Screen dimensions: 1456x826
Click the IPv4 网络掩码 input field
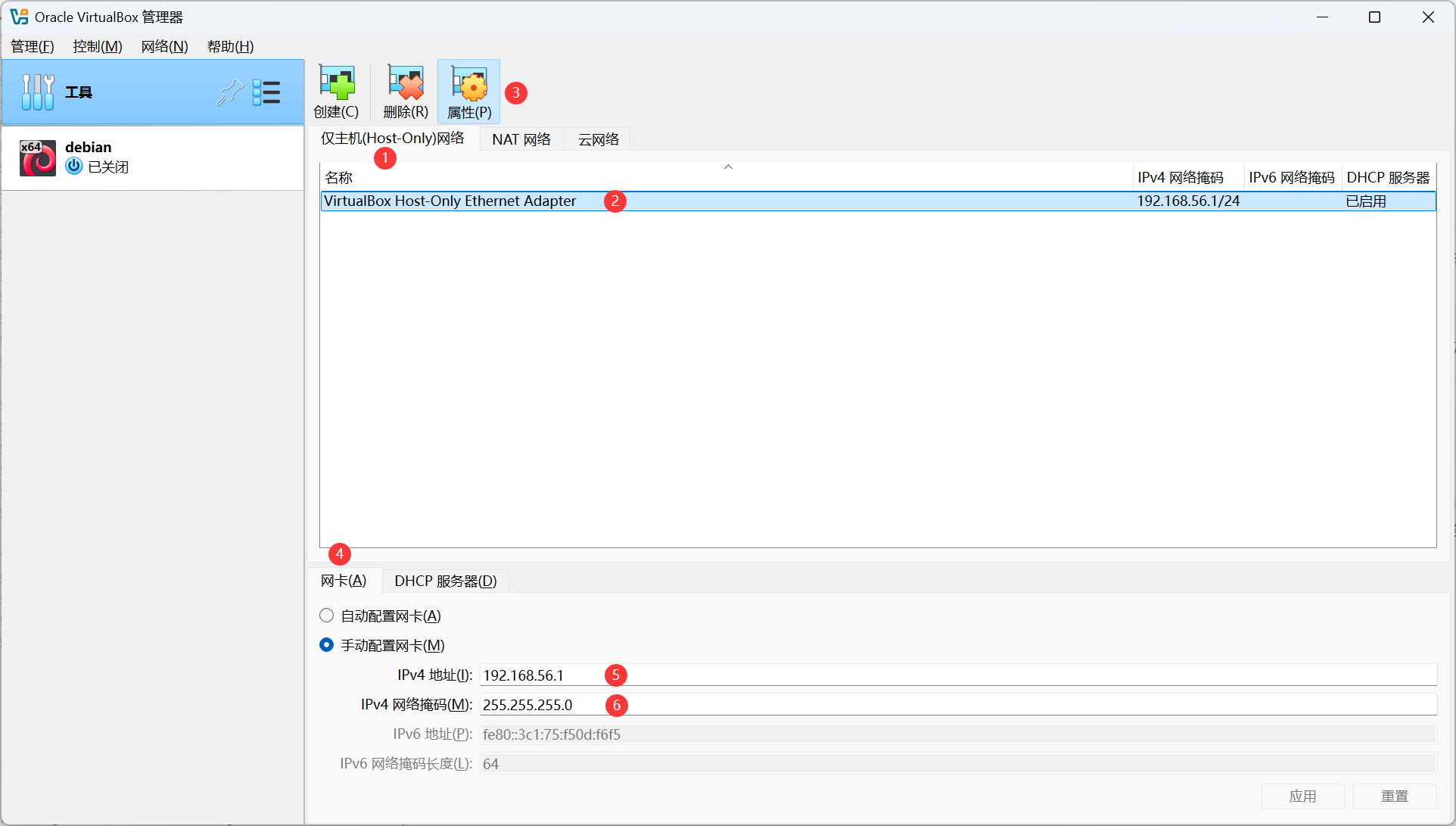pos(958,704)
